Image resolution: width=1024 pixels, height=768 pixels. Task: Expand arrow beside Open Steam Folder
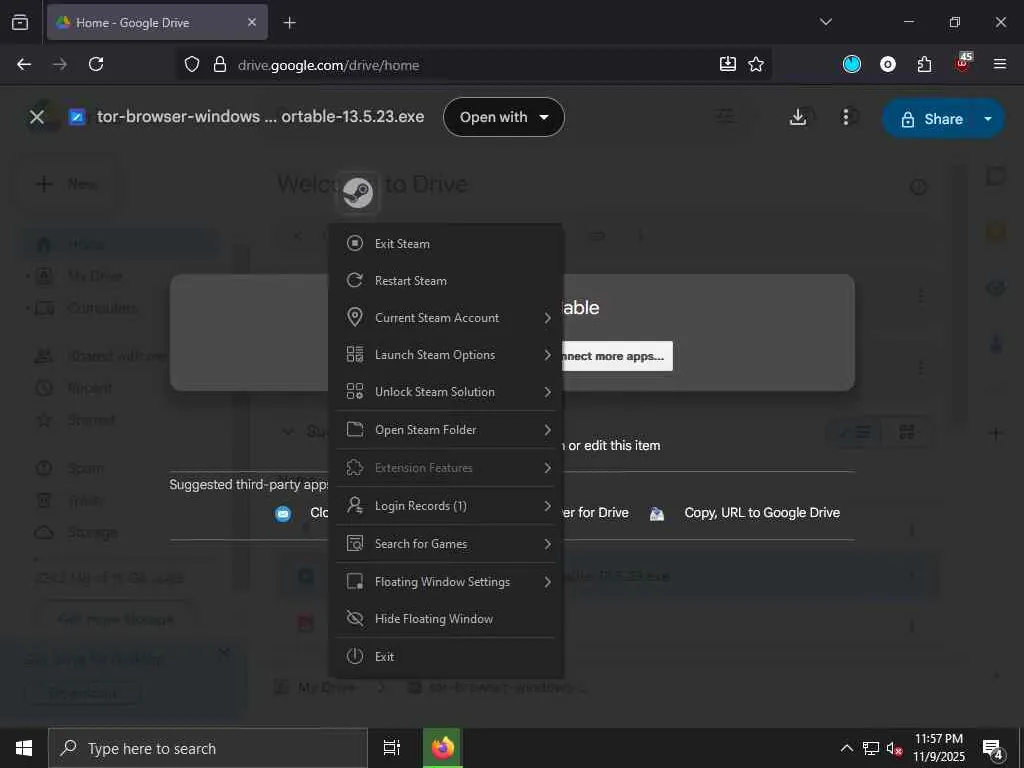pyautogui.click(x=547, y=430)
